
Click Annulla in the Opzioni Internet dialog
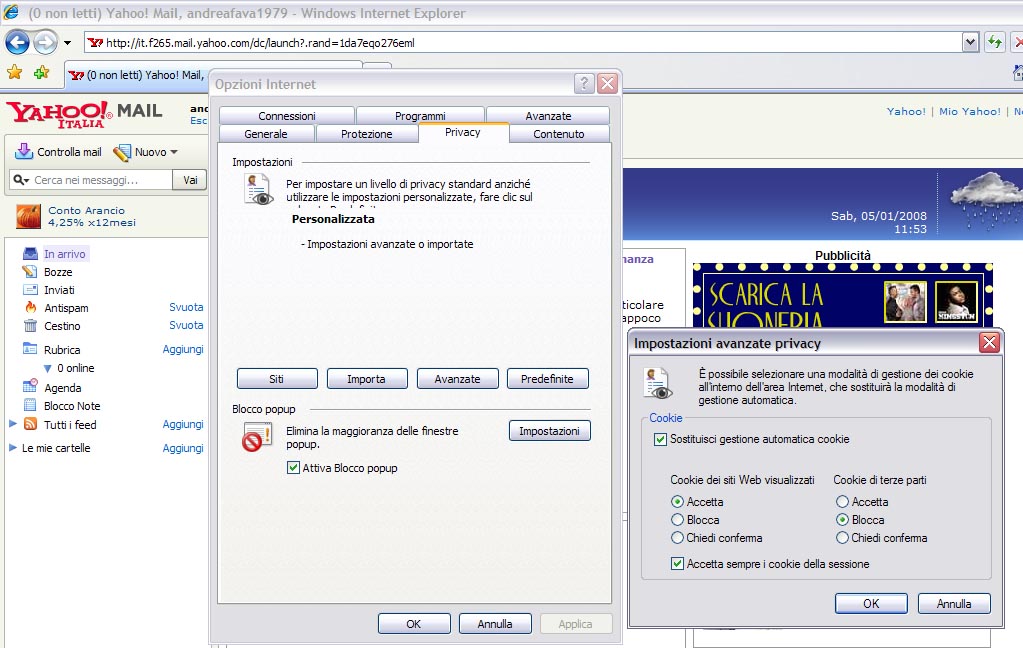495,624
